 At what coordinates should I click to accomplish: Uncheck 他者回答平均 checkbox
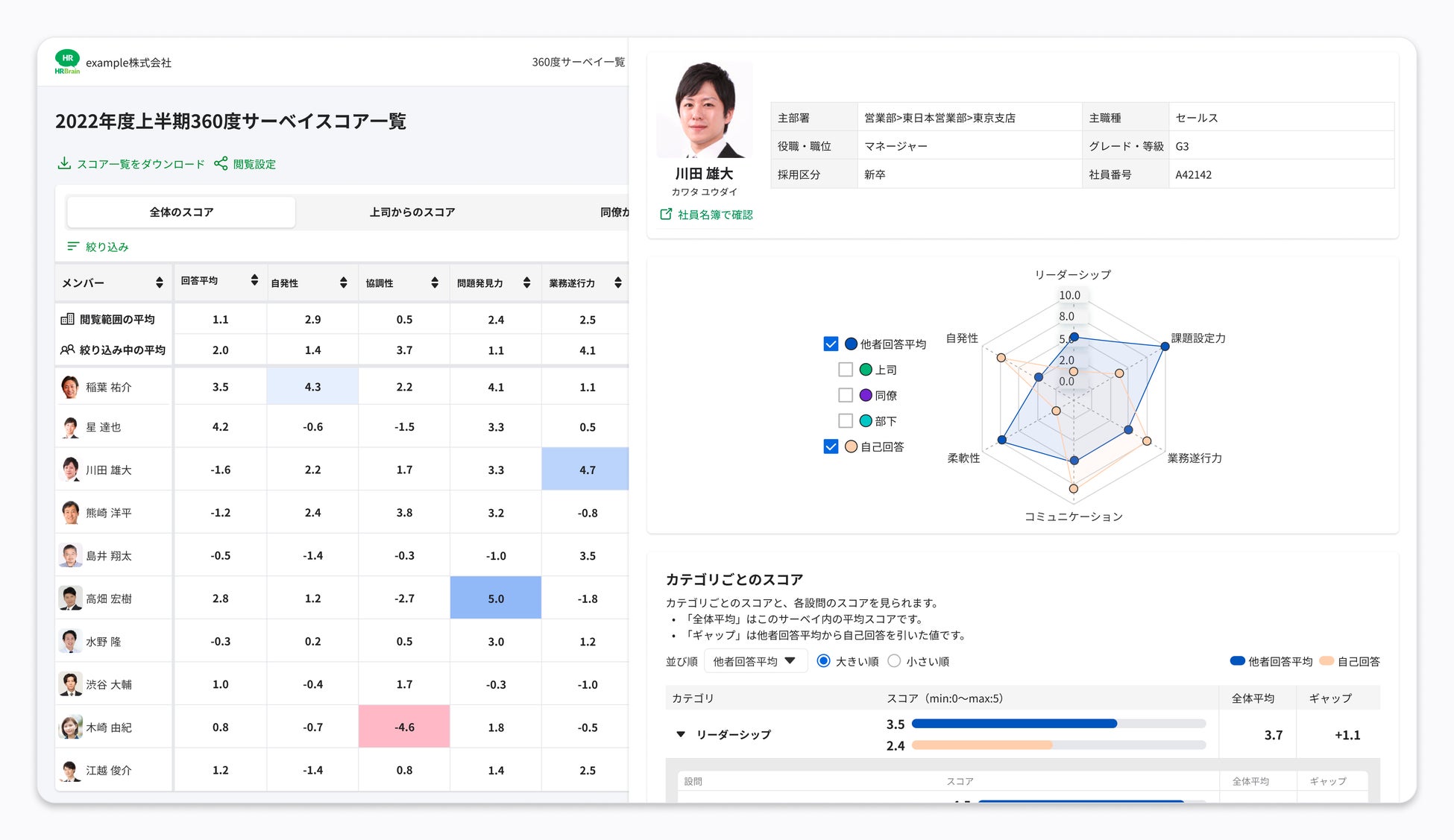[831, 344]
